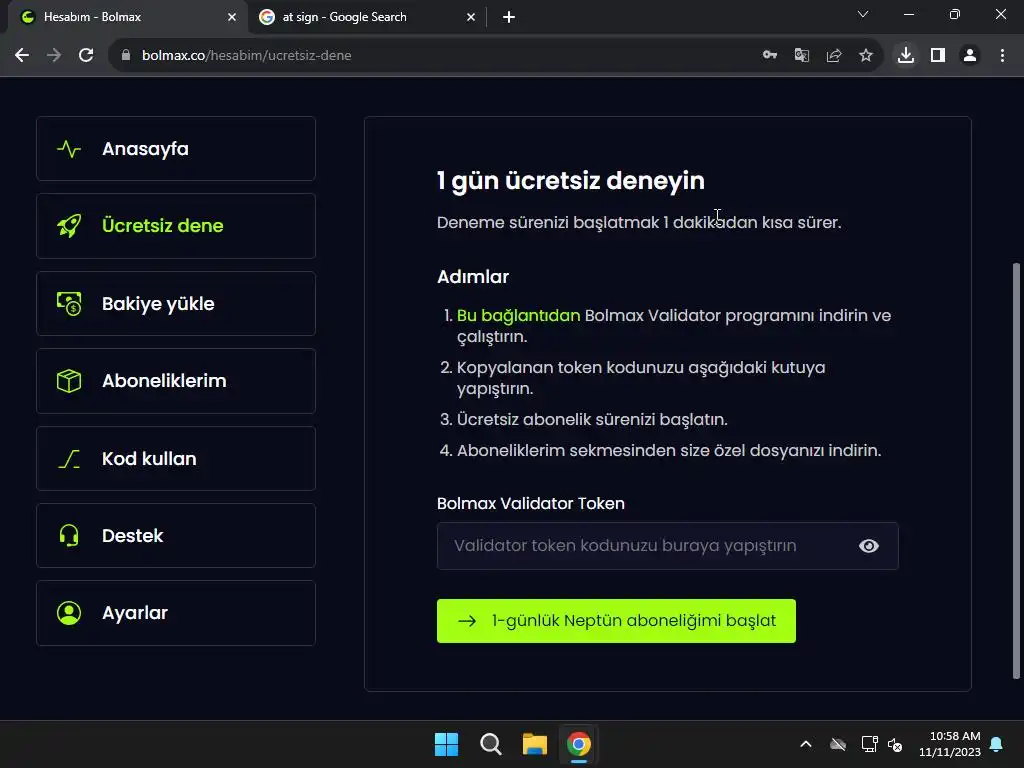This screenshot has height=768, width=1024.
Task: Open Chrome three-dot menu
Action: click(1002, 56)
